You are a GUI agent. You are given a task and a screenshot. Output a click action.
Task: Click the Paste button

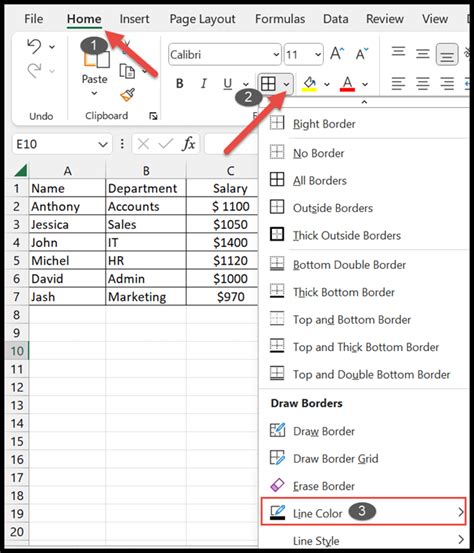[94, 67]
